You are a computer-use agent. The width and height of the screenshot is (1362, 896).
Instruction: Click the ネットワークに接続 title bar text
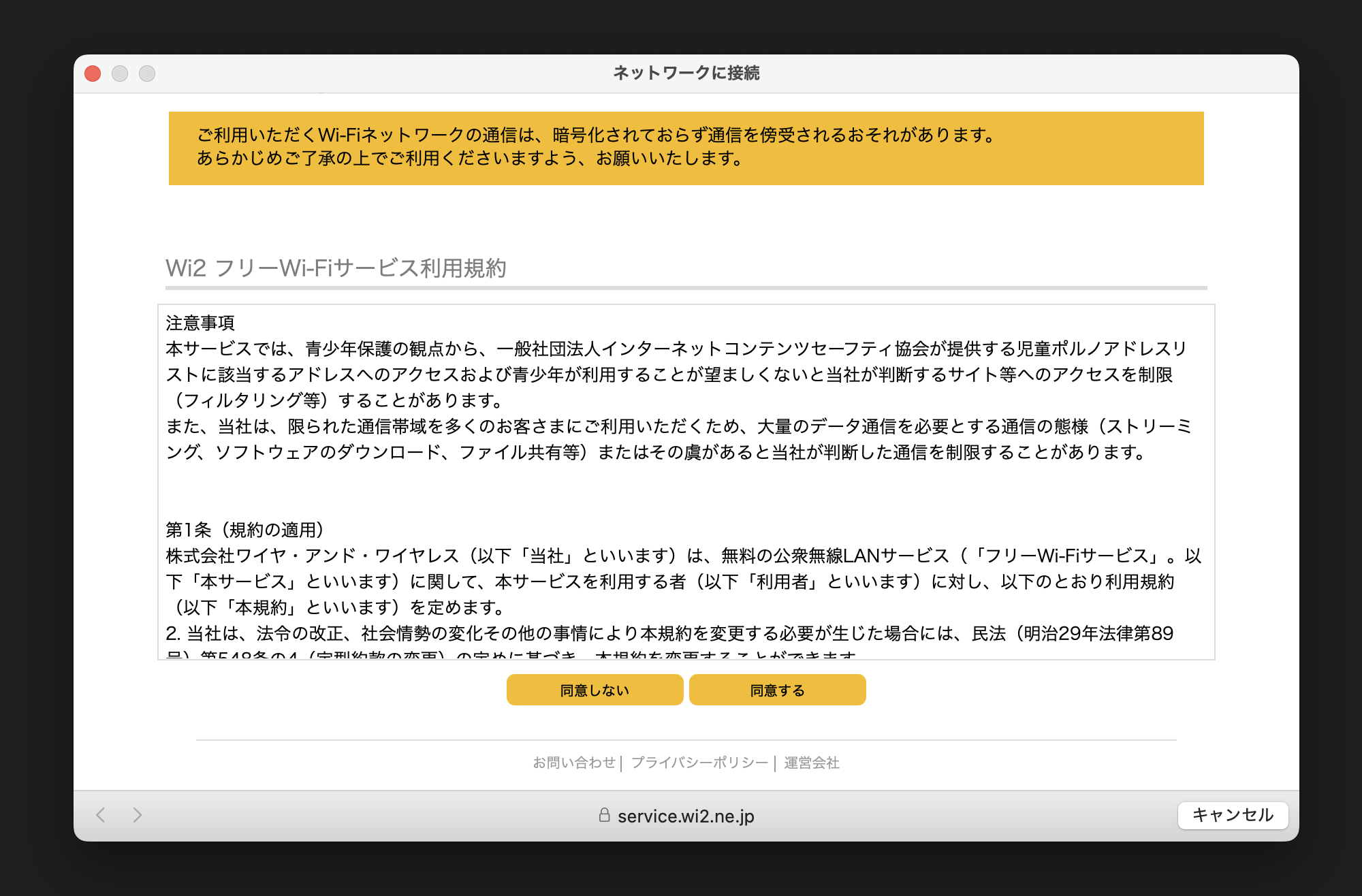[x=688, y=73]
